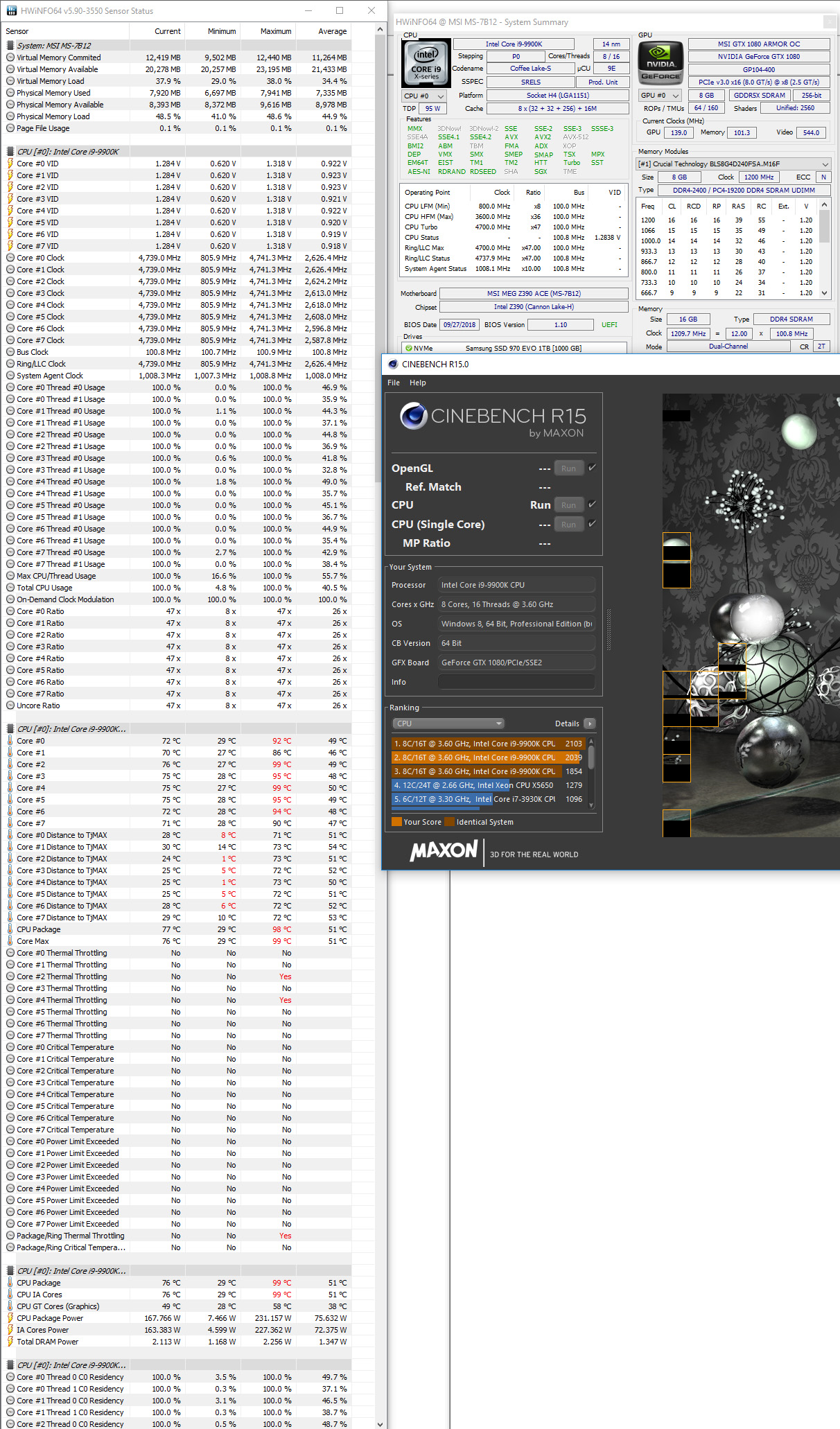840x1429 pixels.
Task: Click the Intel Core i9 X-series logo
Action: pyautogui.click(x=426, y=62)
